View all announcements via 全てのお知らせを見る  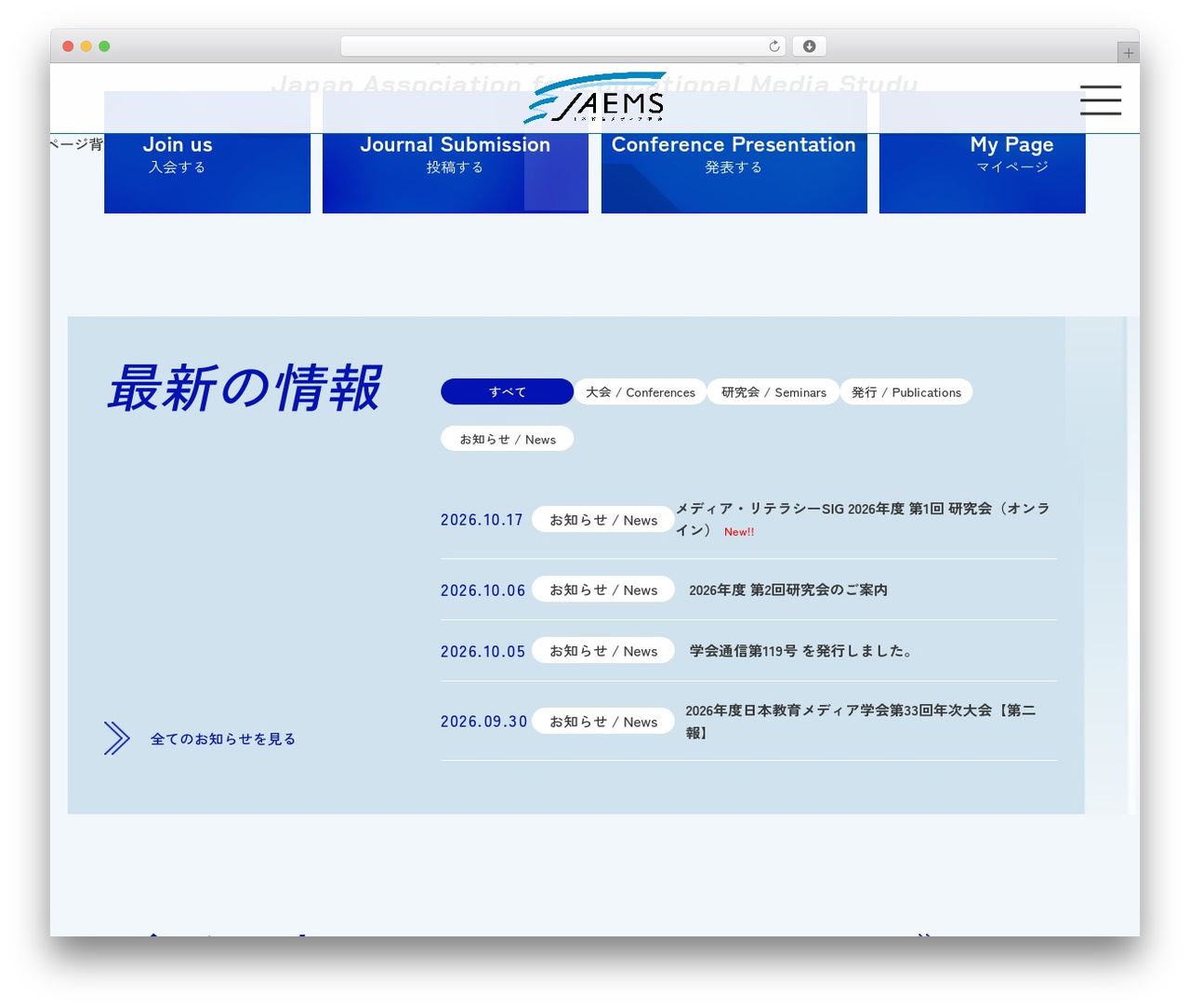click(x=223, y=738)
